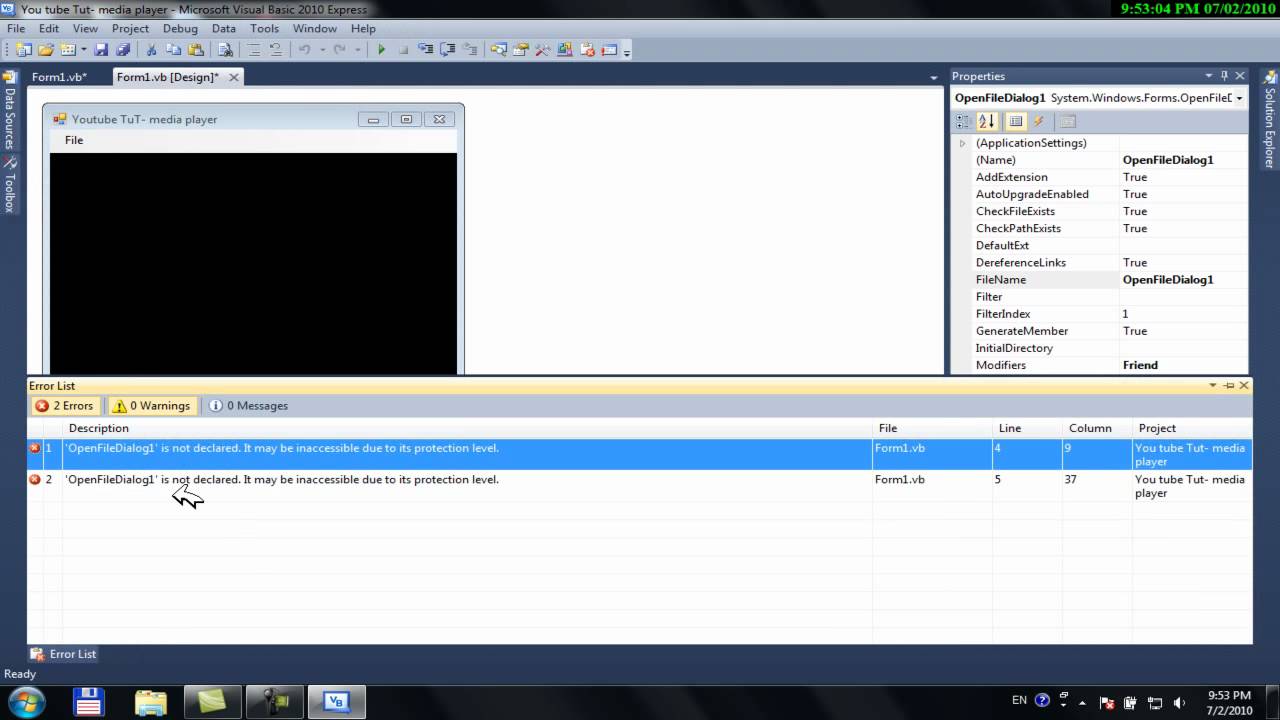
Task: Open the Debug menu
Action: (x=180, y=28)
